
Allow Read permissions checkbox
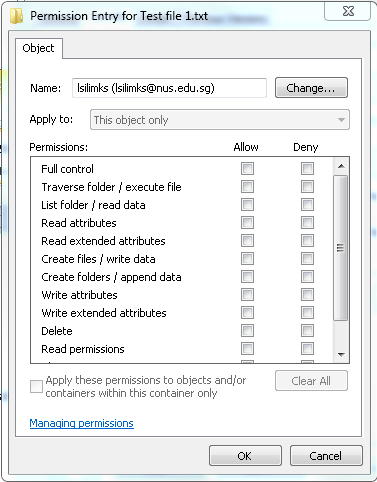point(247,349)
